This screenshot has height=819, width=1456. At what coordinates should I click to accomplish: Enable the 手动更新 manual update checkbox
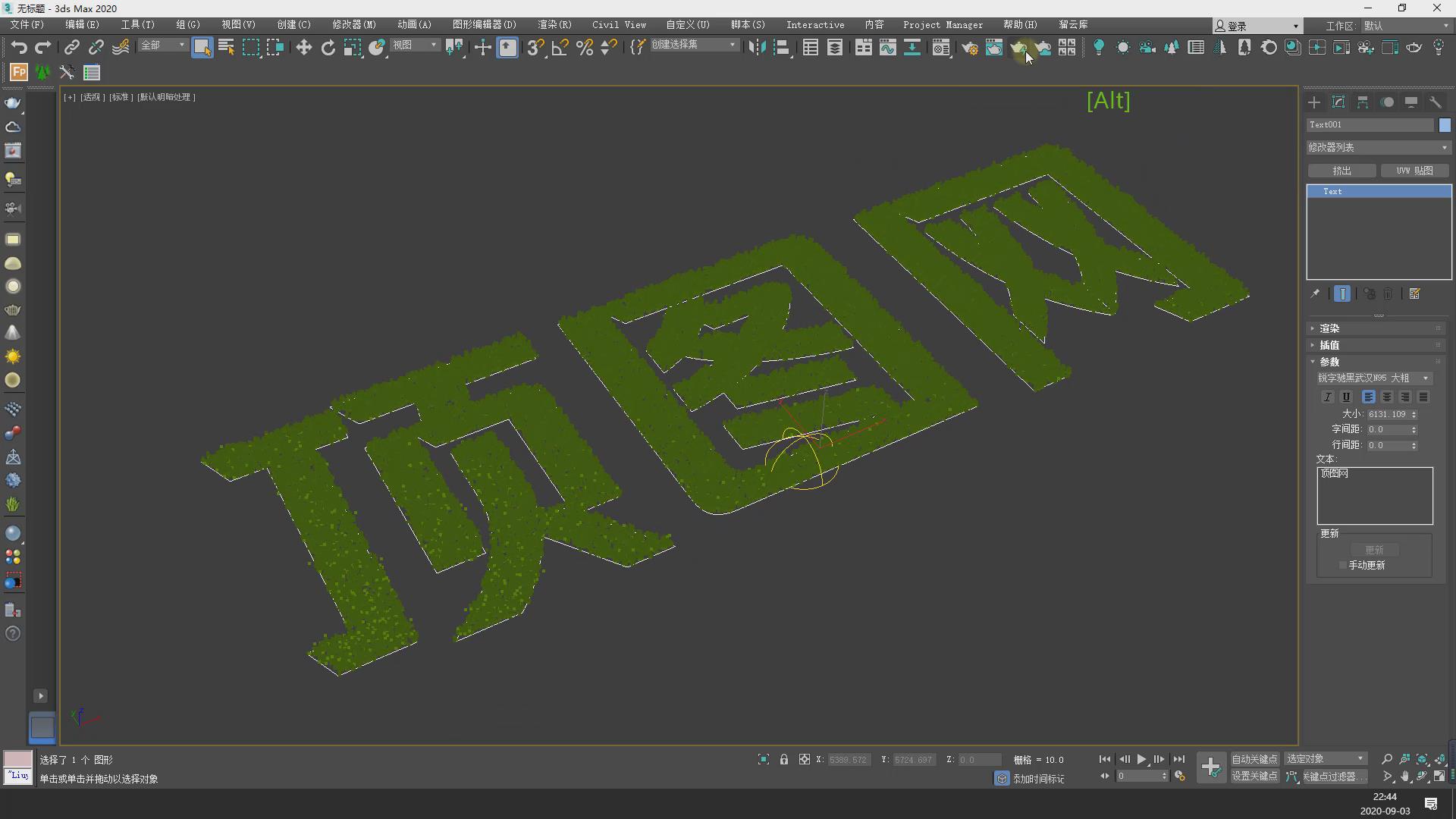point(1343,566)
